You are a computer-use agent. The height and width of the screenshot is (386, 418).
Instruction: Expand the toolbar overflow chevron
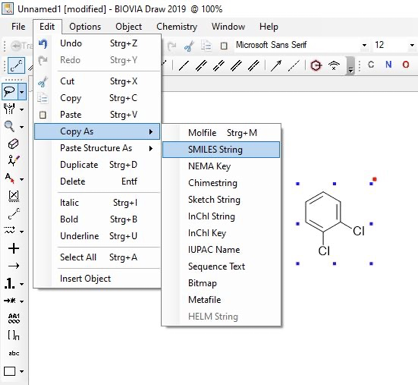tap(350, 65)
